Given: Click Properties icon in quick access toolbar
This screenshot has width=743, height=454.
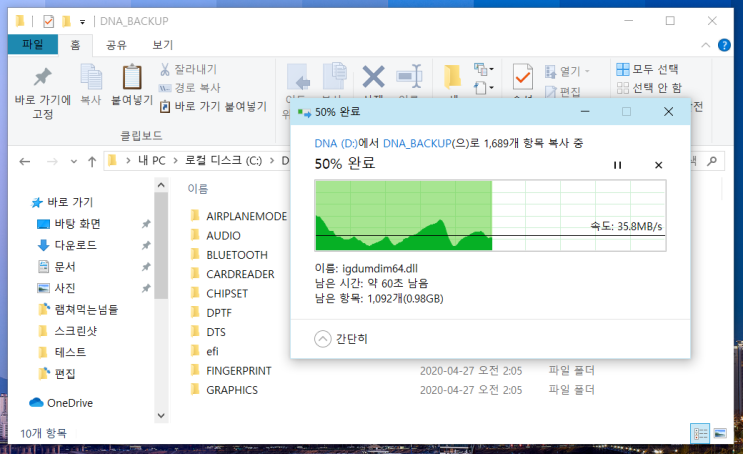Looking at the screenshot, I should coord(48,21).
